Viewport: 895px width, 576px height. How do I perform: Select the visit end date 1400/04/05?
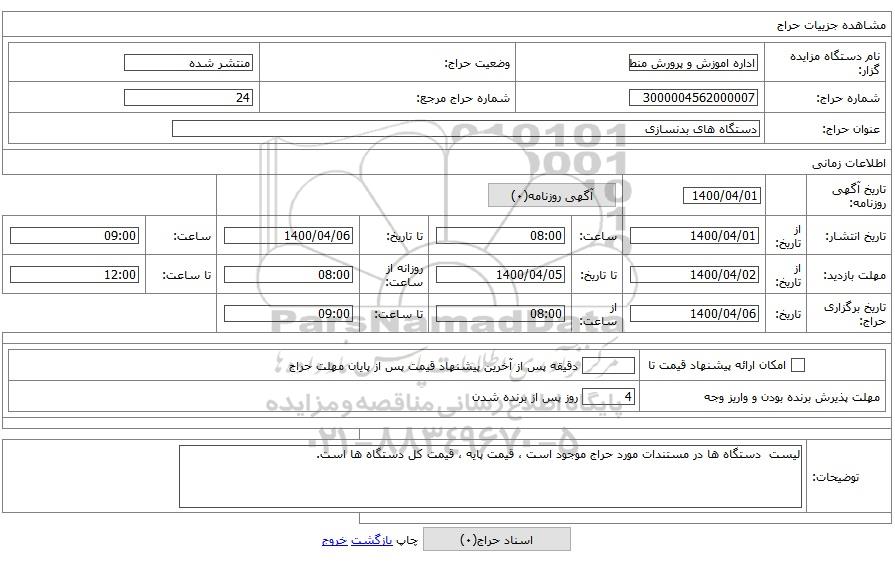click(501, 275)
